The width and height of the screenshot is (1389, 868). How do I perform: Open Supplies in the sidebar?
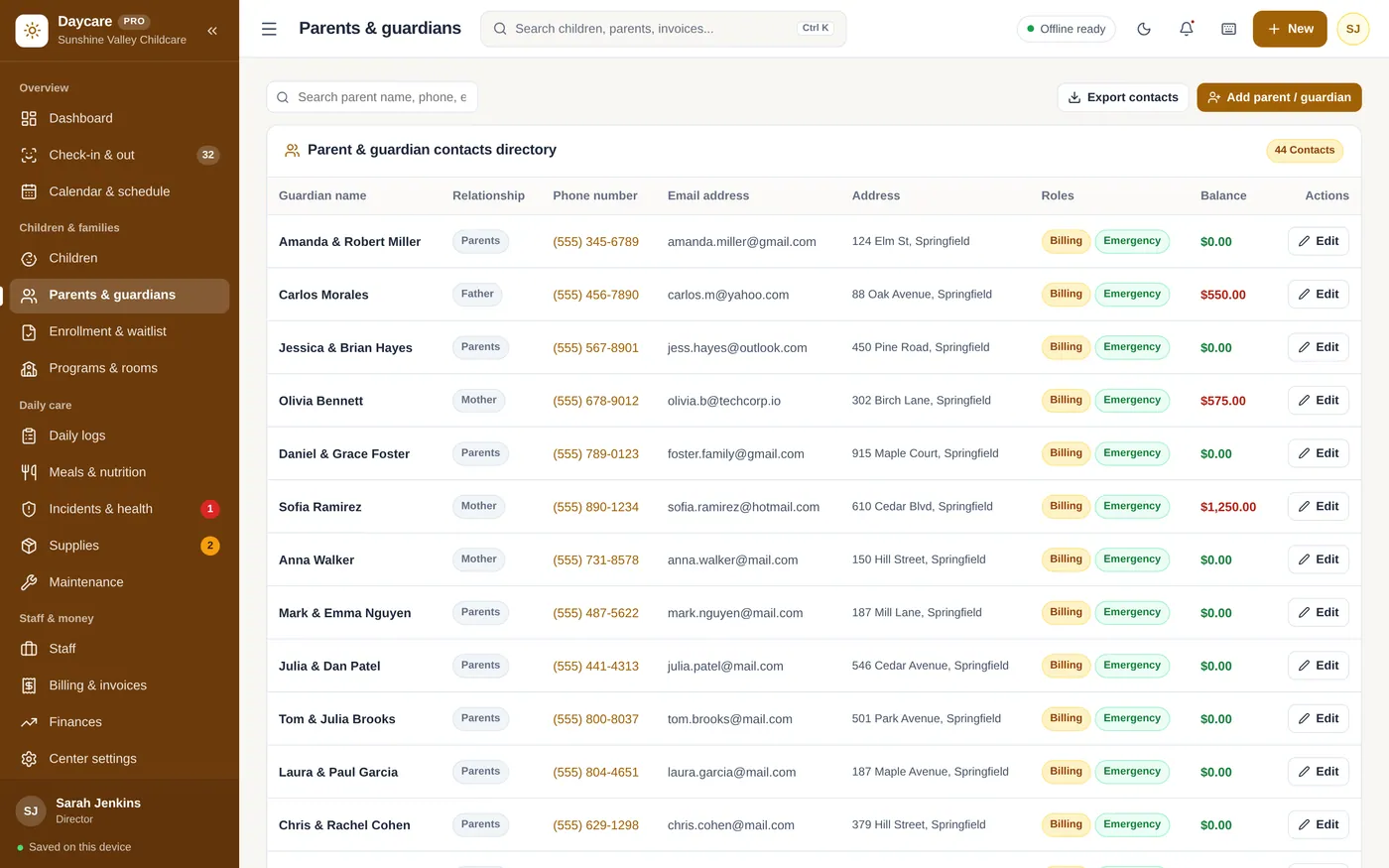[x=119, y=546]
